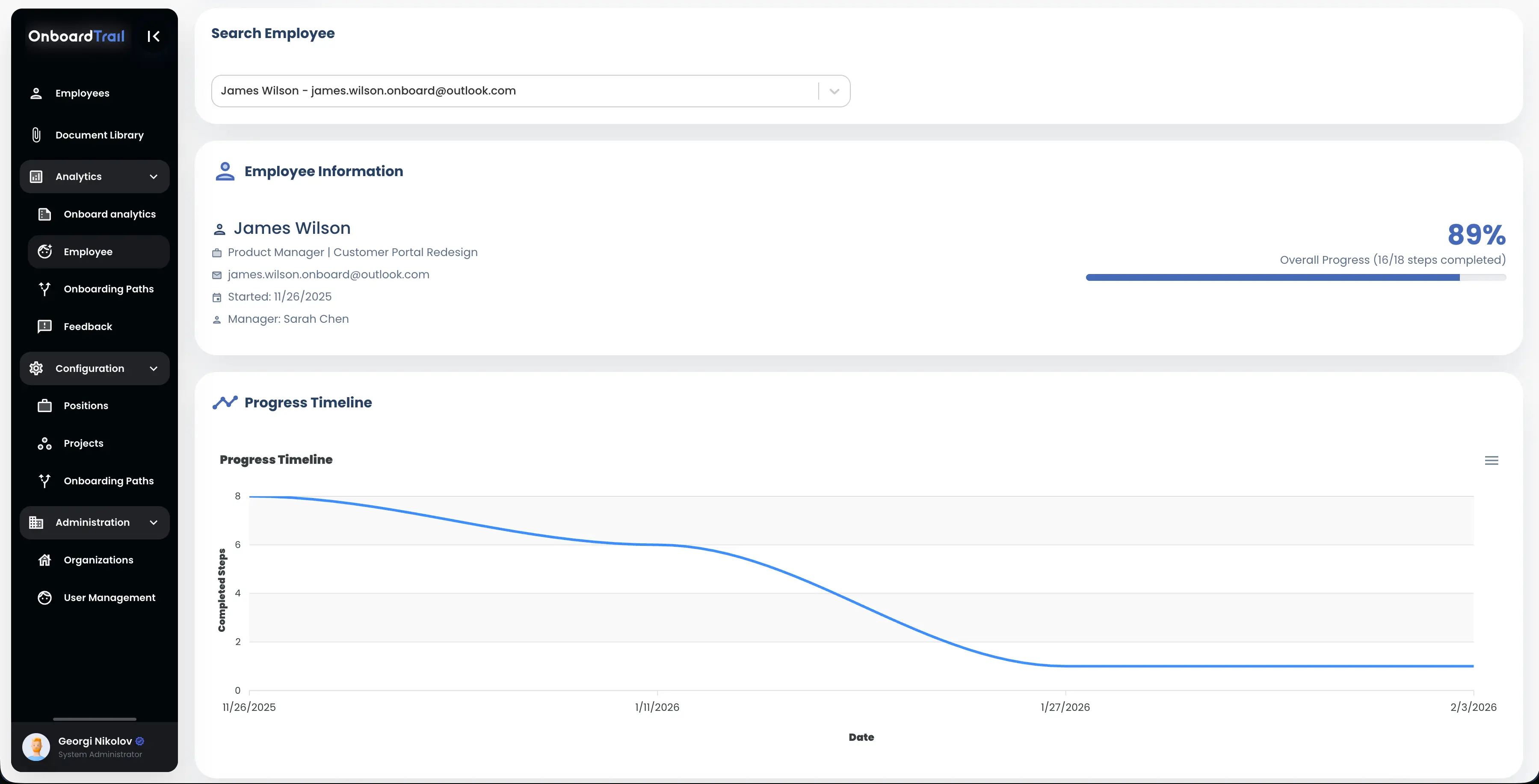Click the Organizations building icon
The width and height of the screenshot is (1539, 784).
45,560
